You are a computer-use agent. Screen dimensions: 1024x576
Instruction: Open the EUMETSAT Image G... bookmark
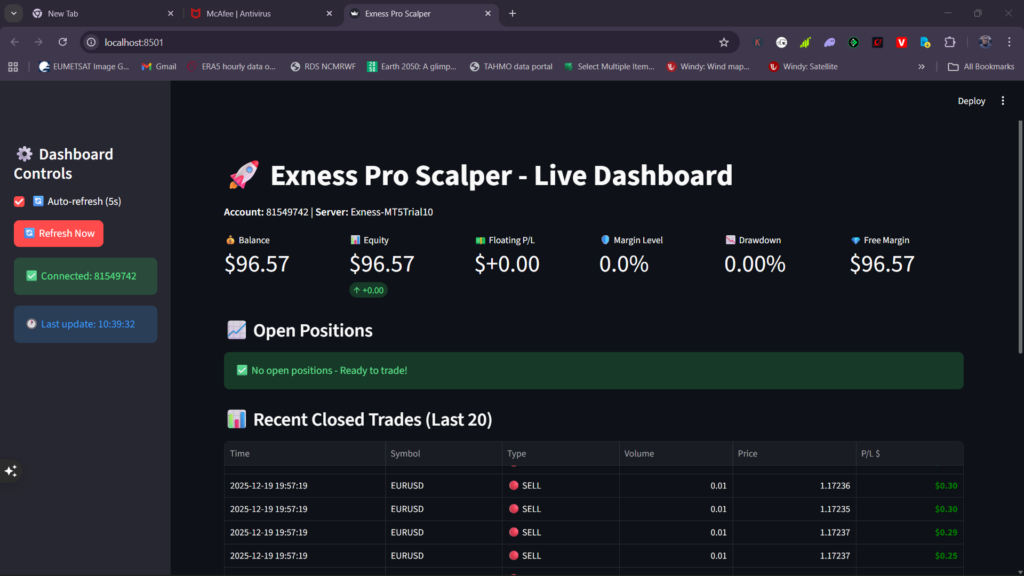tap(84, 67)
